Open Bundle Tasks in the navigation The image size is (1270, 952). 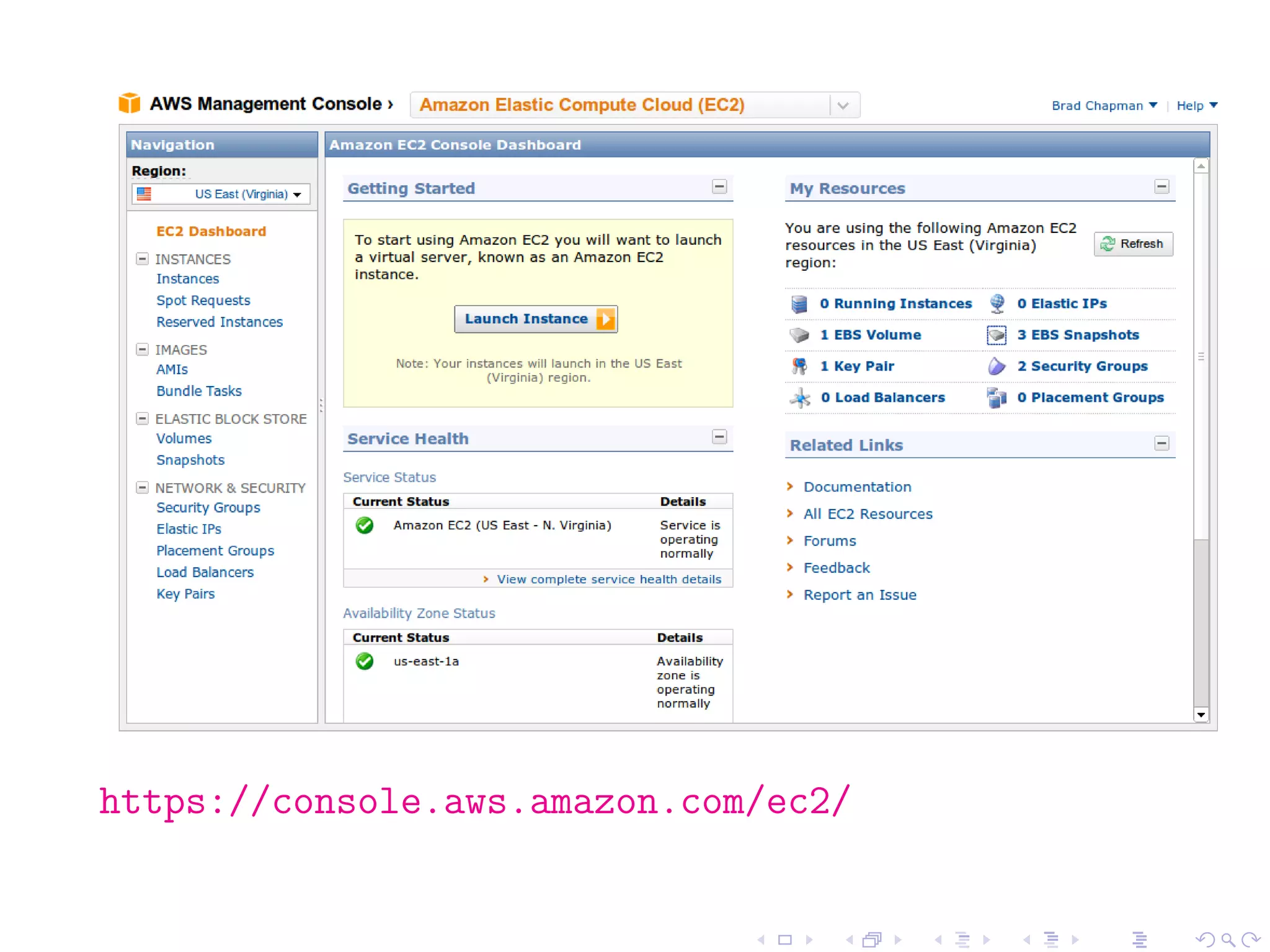[x=199, y=391]
